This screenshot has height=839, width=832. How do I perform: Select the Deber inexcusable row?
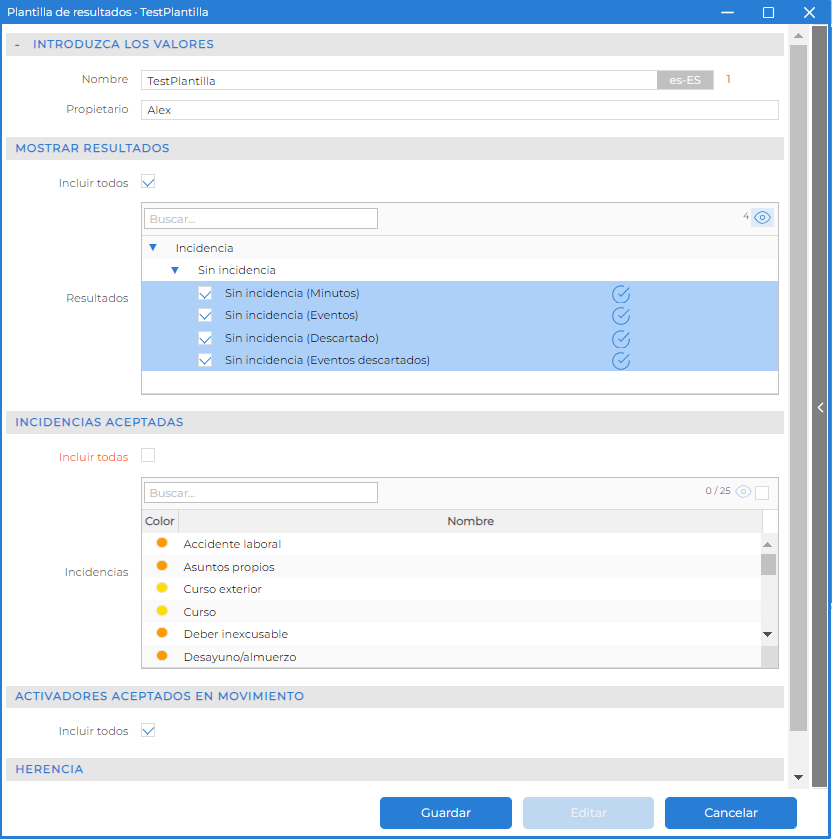452,634
